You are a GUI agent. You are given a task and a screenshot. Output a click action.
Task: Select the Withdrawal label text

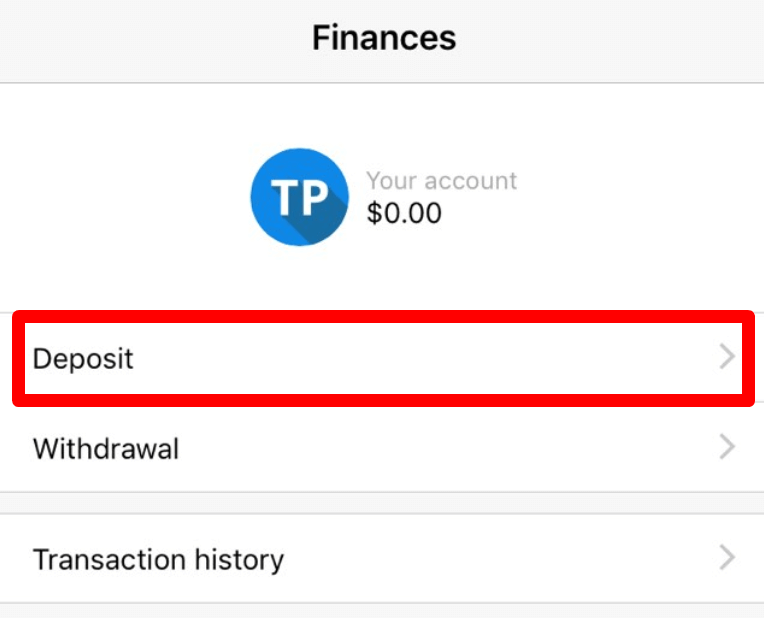(106, 448)
